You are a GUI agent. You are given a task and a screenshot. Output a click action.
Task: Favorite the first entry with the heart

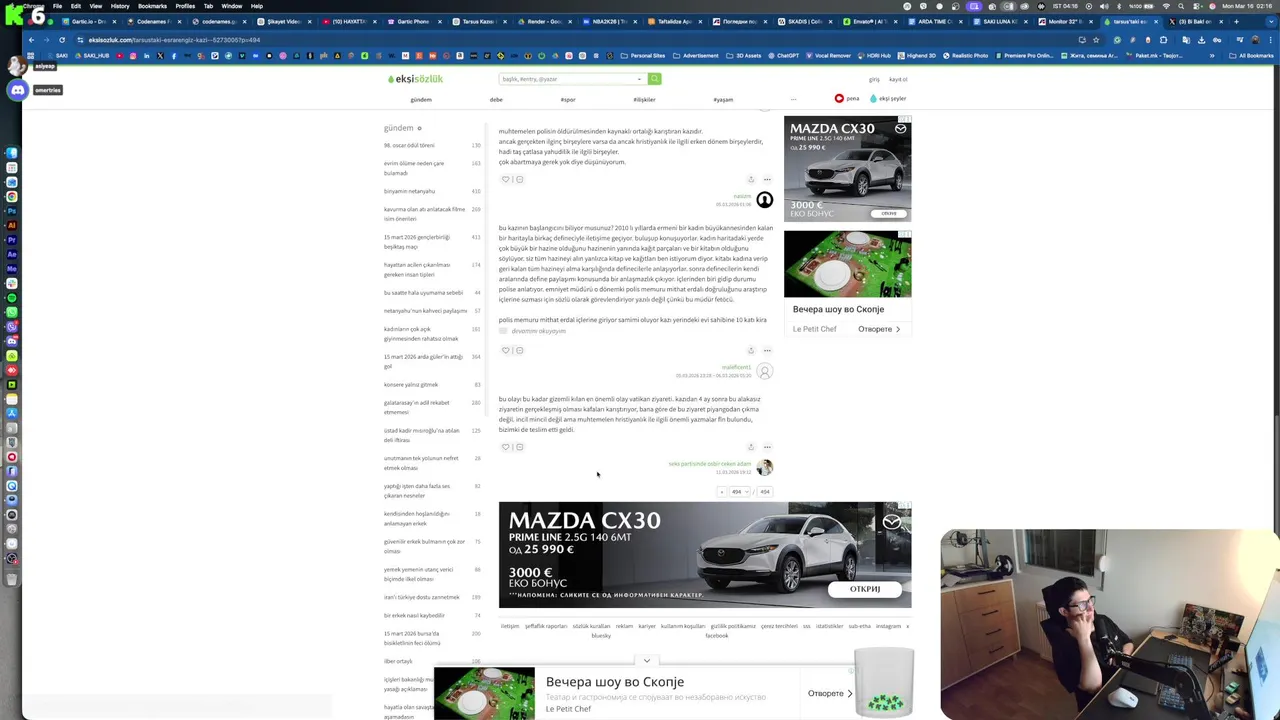pyautogui.click(x=506, y=179)
